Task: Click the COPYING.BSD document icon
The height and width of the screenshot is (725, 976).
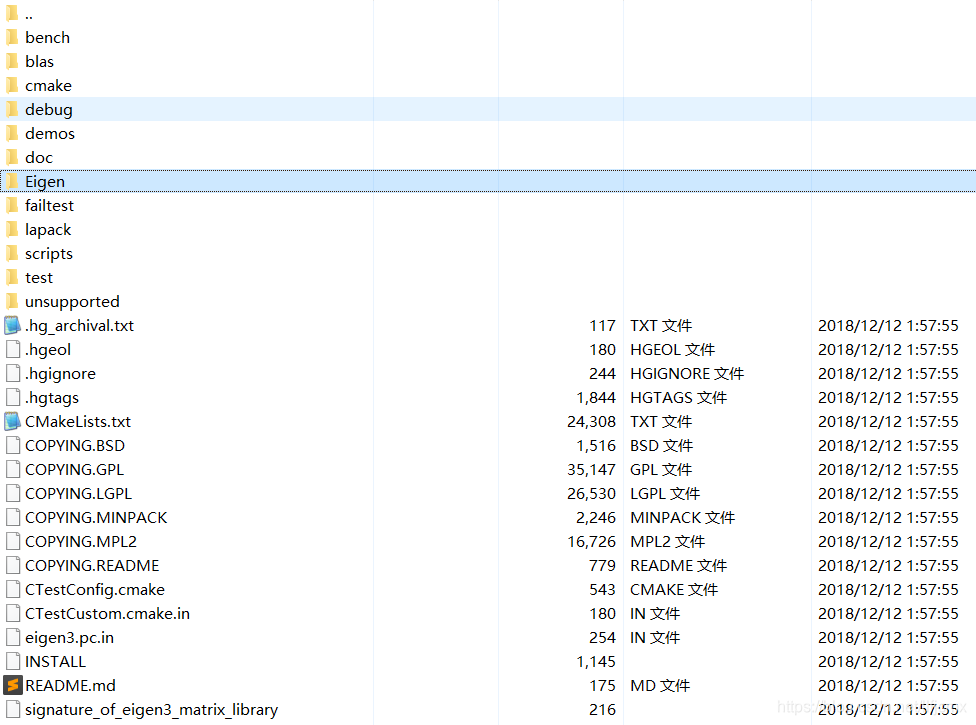Action: click(x=14, y=445)
